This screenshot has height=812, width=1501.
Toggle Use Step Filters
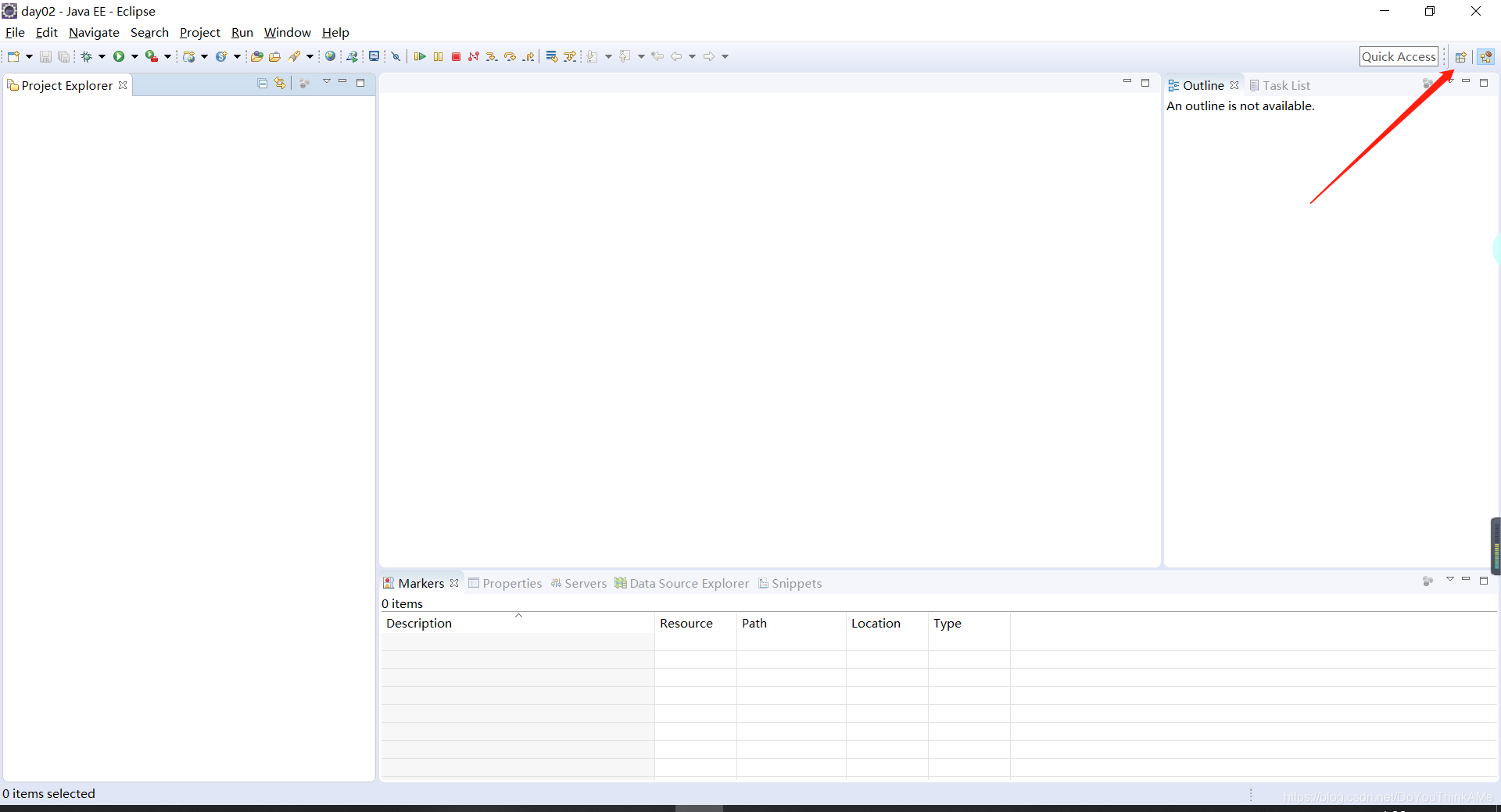click(570, 56)
